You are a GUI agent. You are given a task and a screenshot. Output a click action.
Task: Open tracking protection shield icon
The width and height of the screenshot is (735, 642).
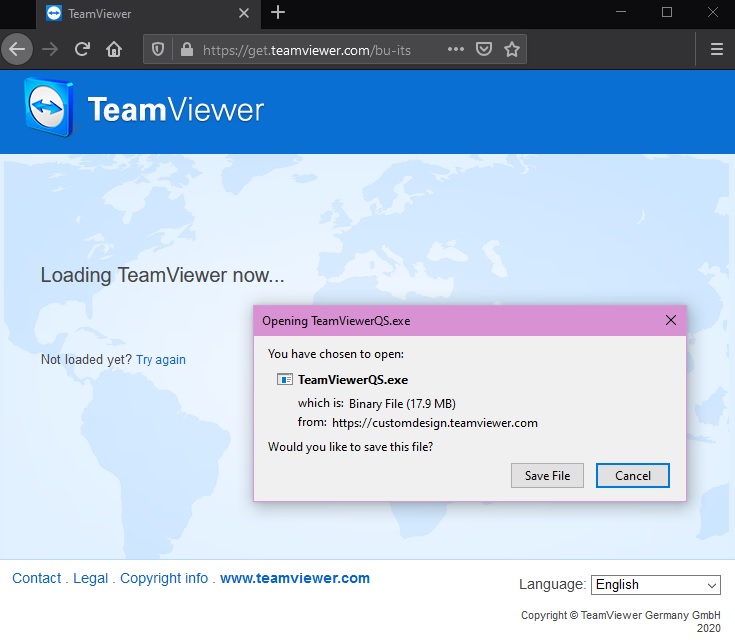pyautogui.click(x=158, y=49)
